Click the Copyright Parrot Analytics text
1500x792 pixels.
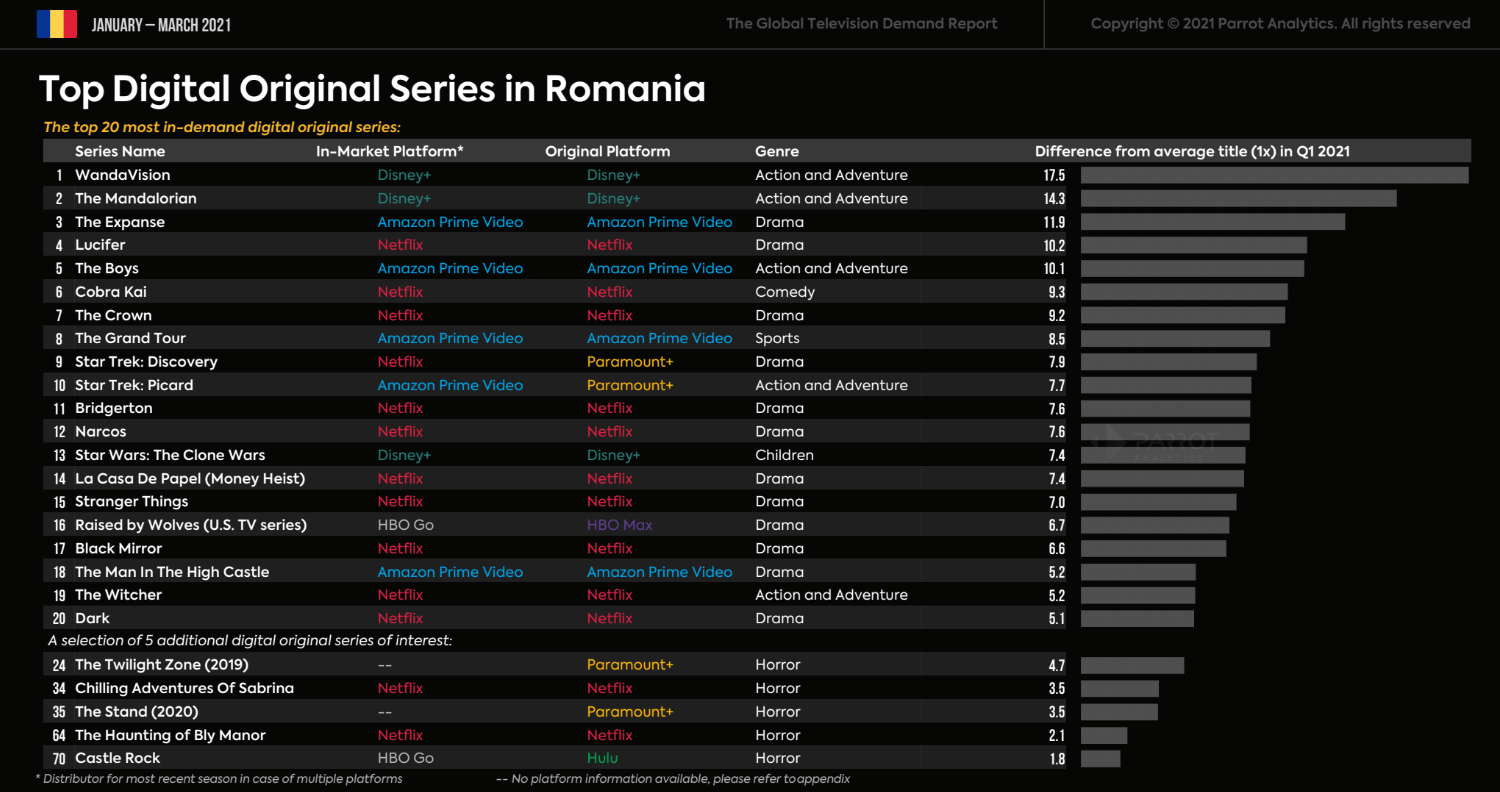(1280, 24)
